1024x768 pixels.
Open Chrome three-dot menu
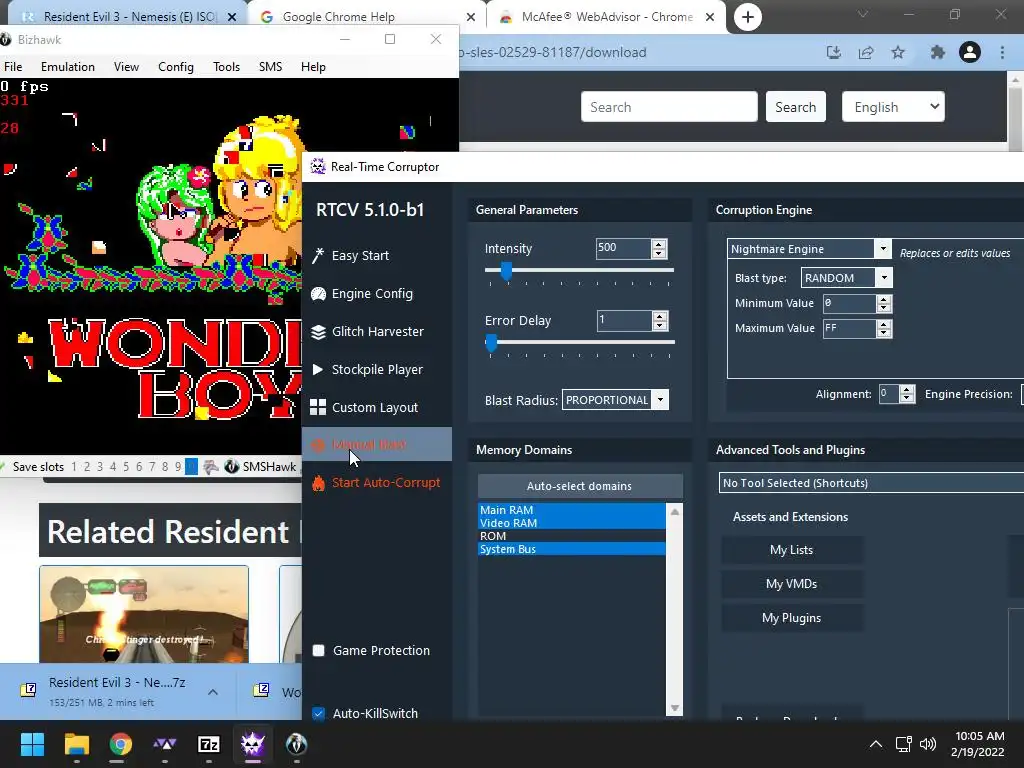[x=1002, y=52]
